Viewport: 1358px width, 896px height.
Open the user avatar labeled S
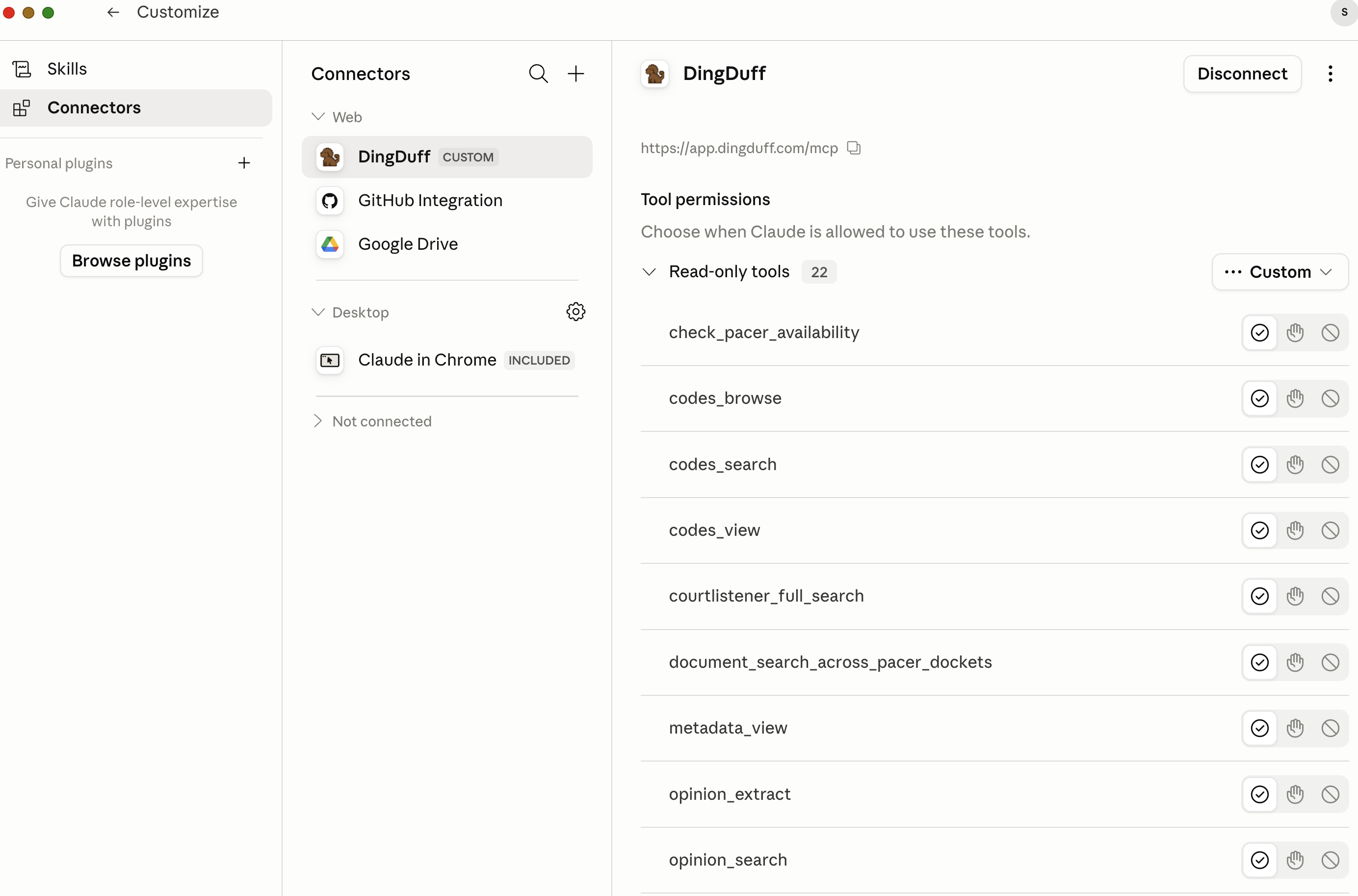point(1344,13)
